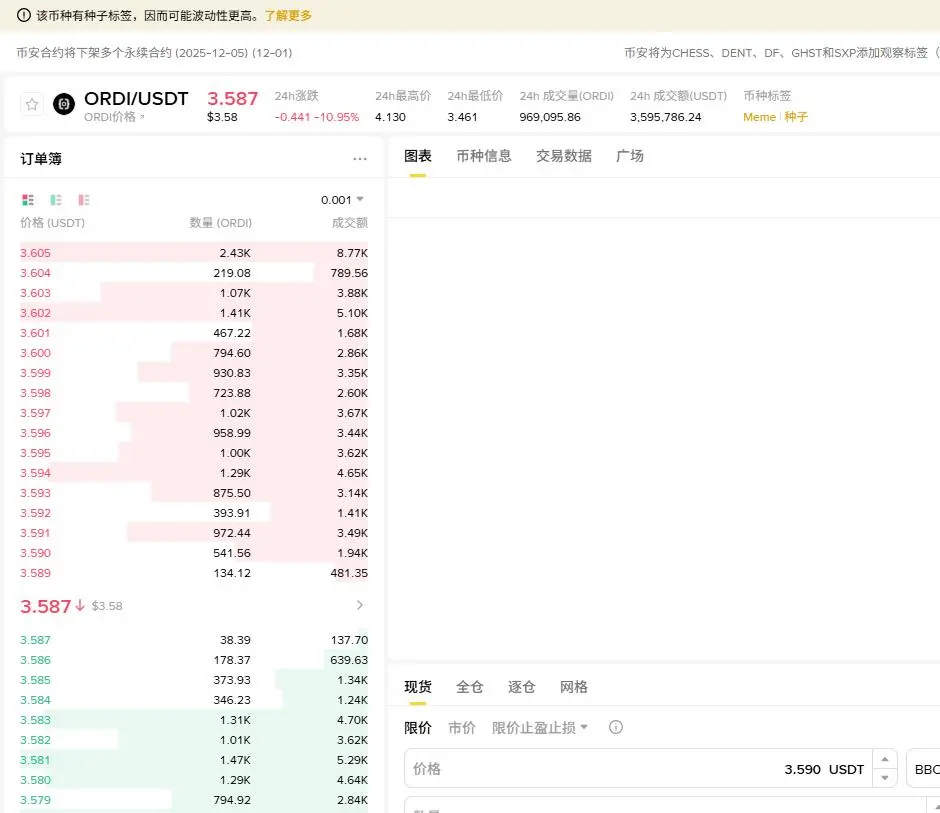Click the -0.441 -10.95% change value

coord(317,117)
